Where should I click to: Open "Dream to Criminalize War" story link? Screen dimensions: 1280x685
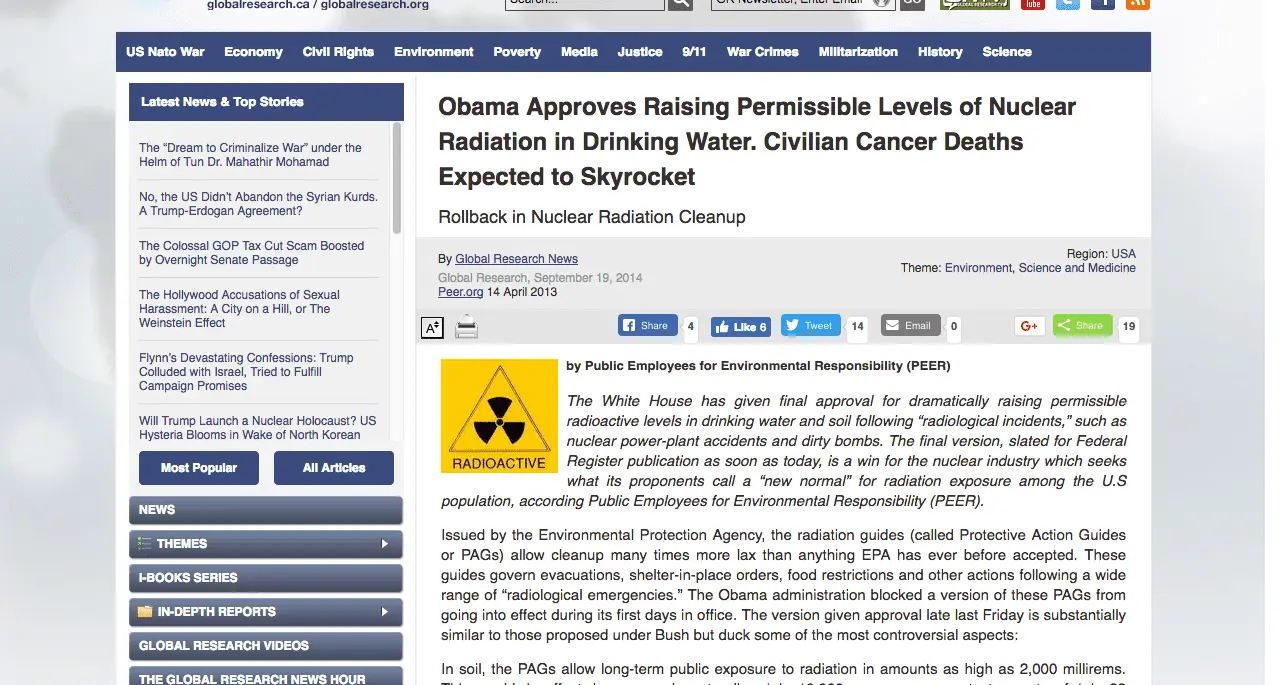[x=250, y=155]
